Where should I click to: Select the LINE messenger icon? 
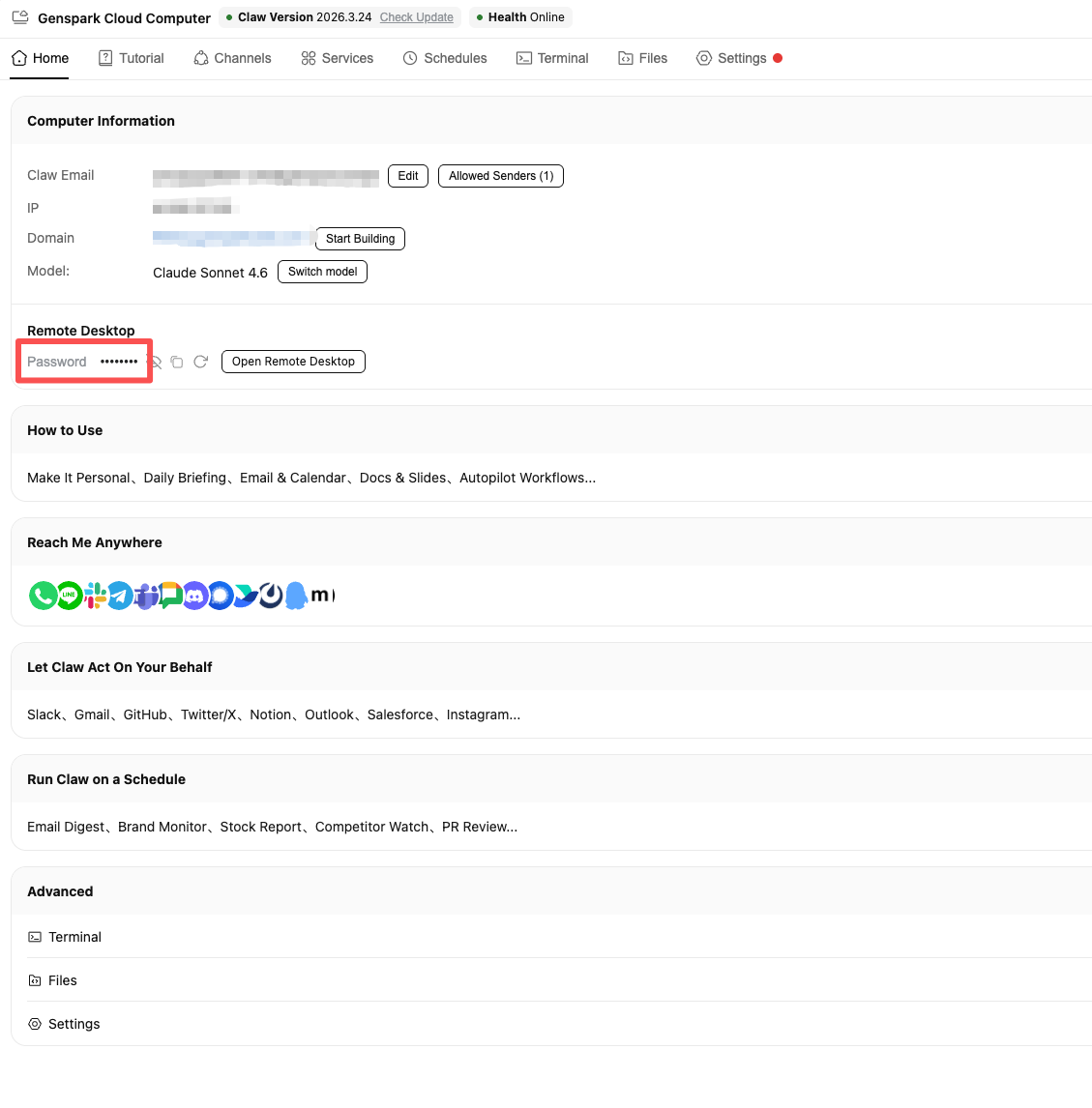coord(69,596)
